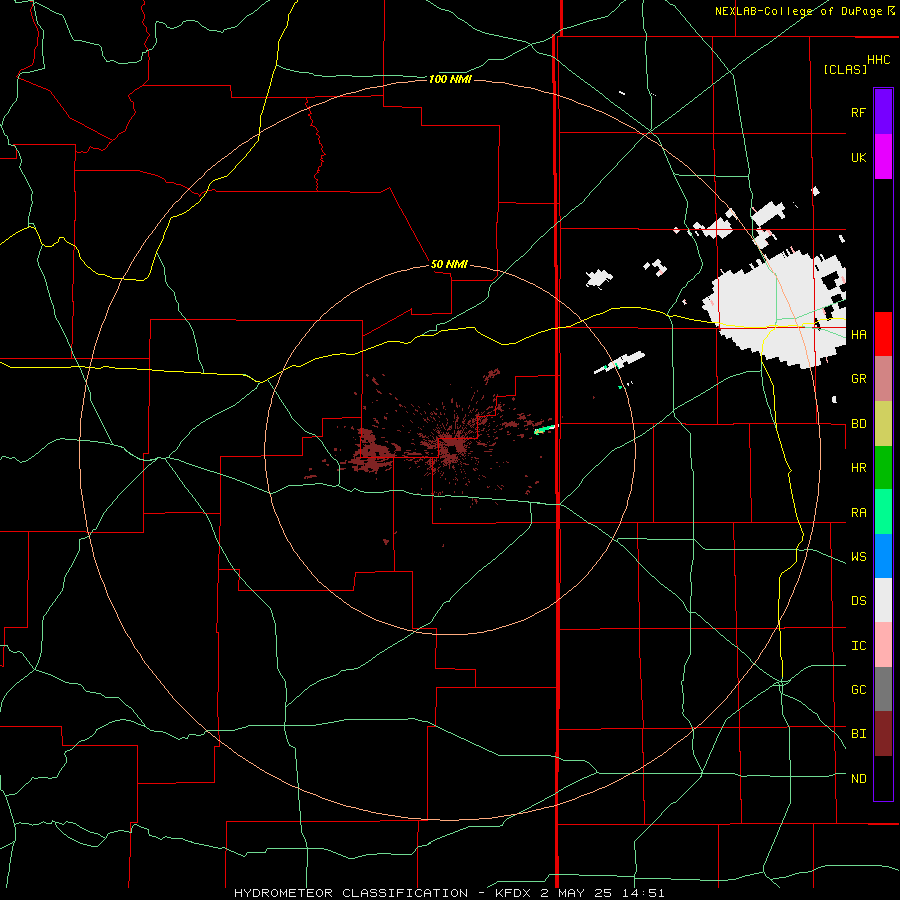Click the BI brown legend swatch
The image size is (900, 900).
point(883,734)
